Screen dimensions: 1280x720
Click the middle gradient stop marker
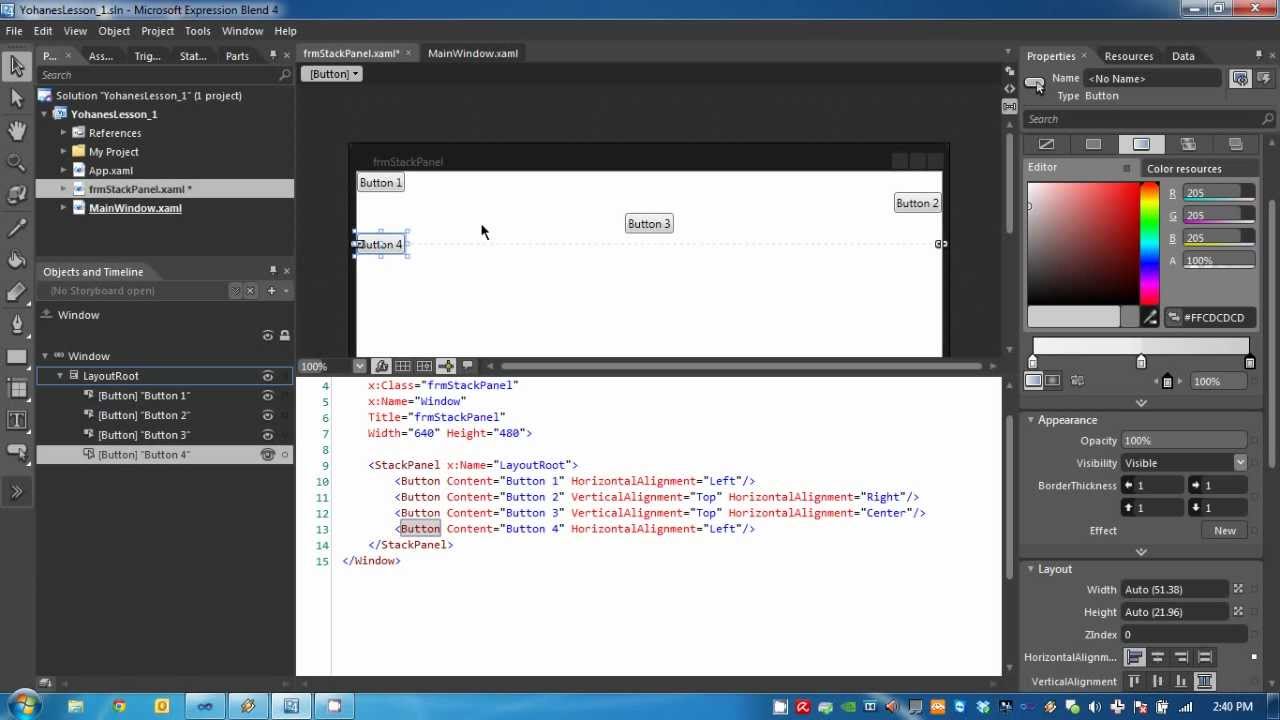(1141, 362)
